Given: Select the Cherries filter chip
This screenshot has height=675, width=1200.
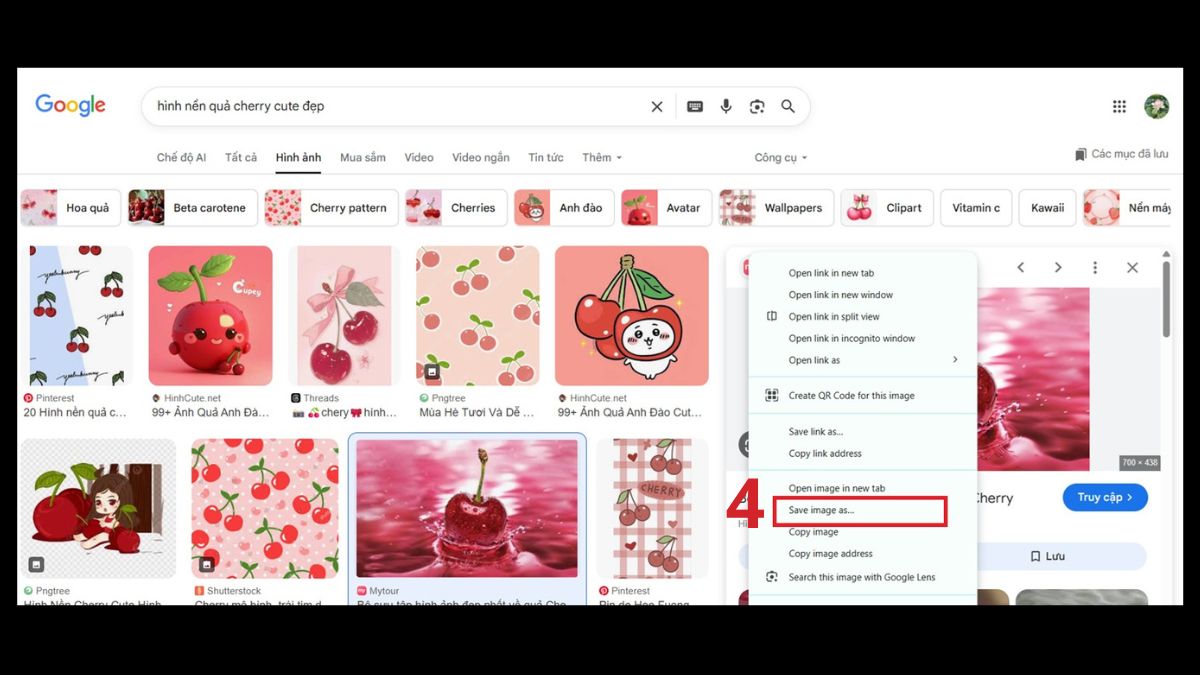Looking at the screenshot, I should click(456, 208).
